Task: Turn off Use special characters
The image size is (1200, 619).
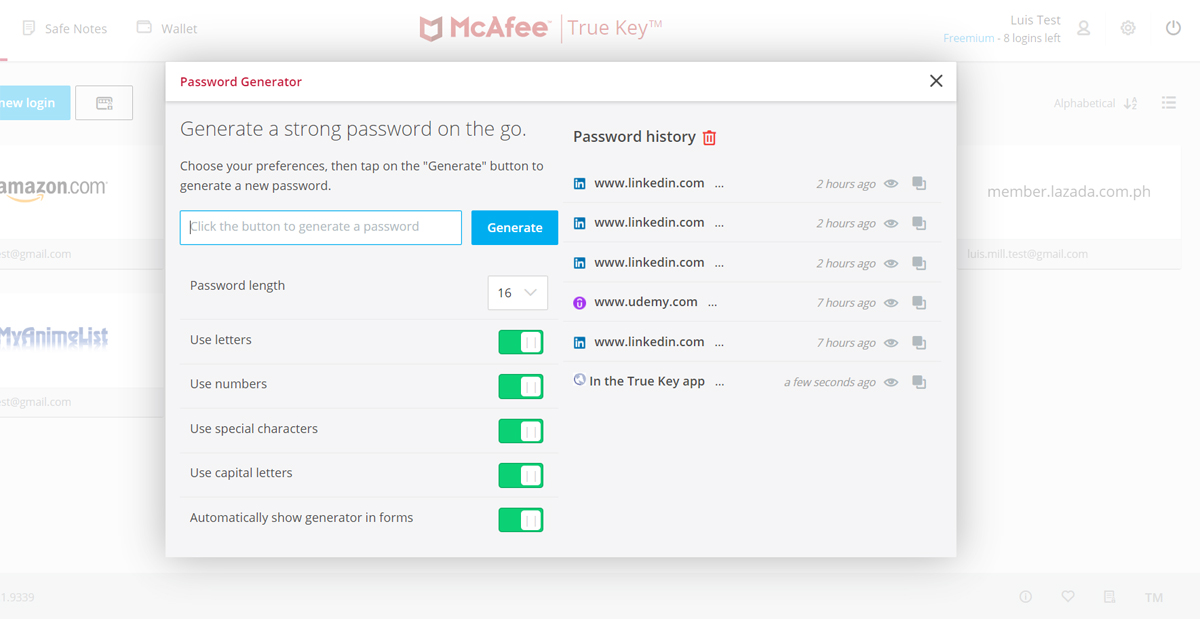Action: click(x=520, y=430)
